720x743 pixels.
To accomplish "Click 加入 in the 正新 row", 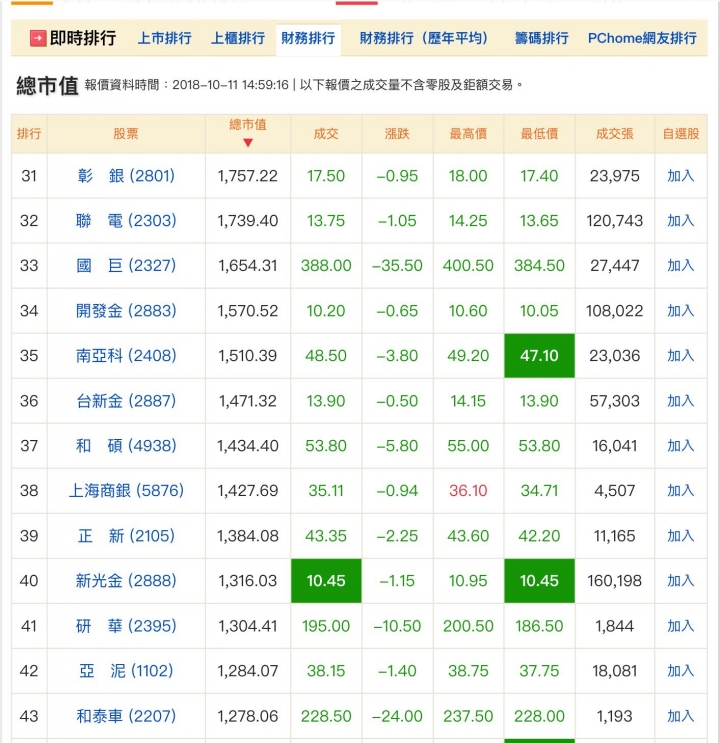I will click(681, 536).
